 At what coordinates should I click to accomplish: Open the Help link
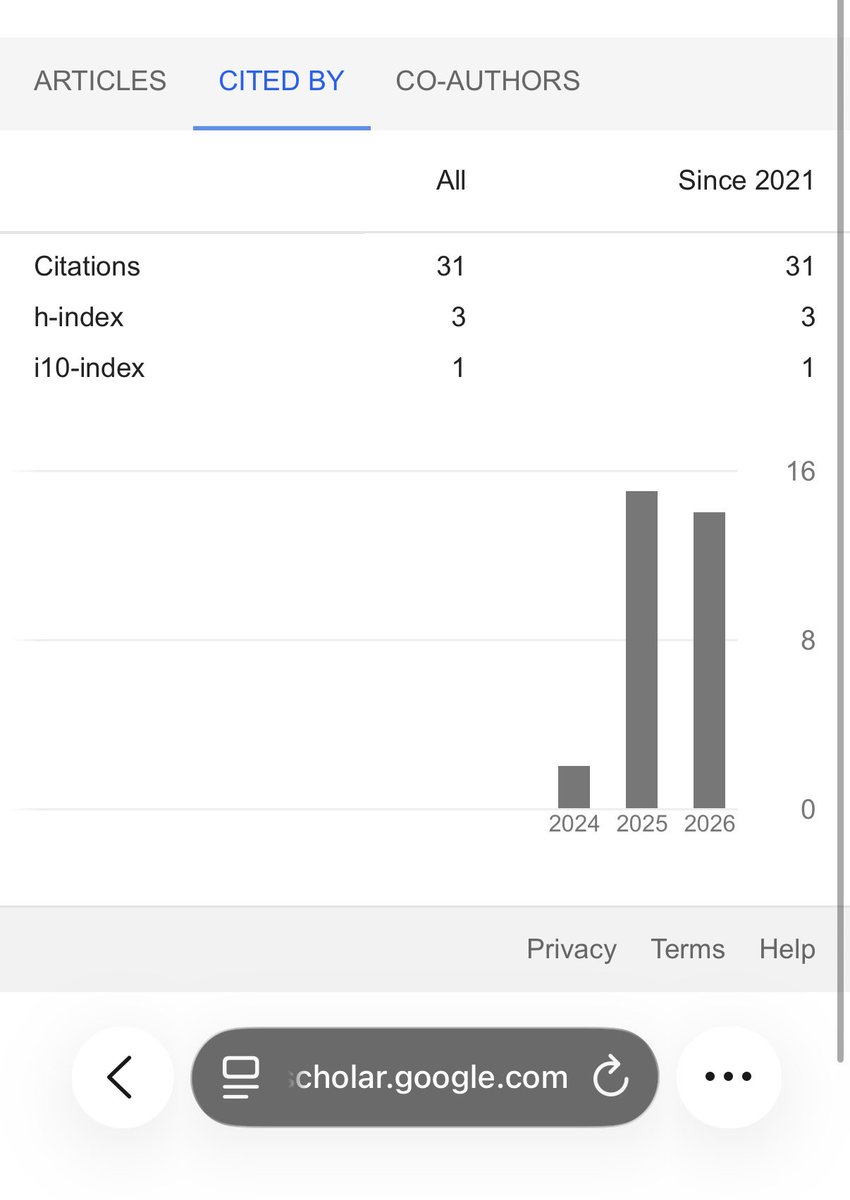787,949
